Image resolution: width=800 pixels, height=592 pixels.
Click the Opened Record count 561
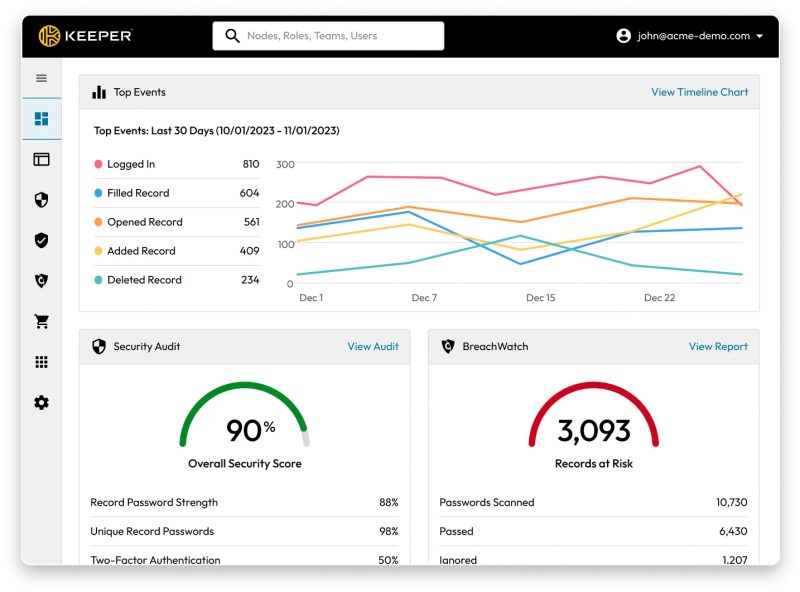click(252, 222)
